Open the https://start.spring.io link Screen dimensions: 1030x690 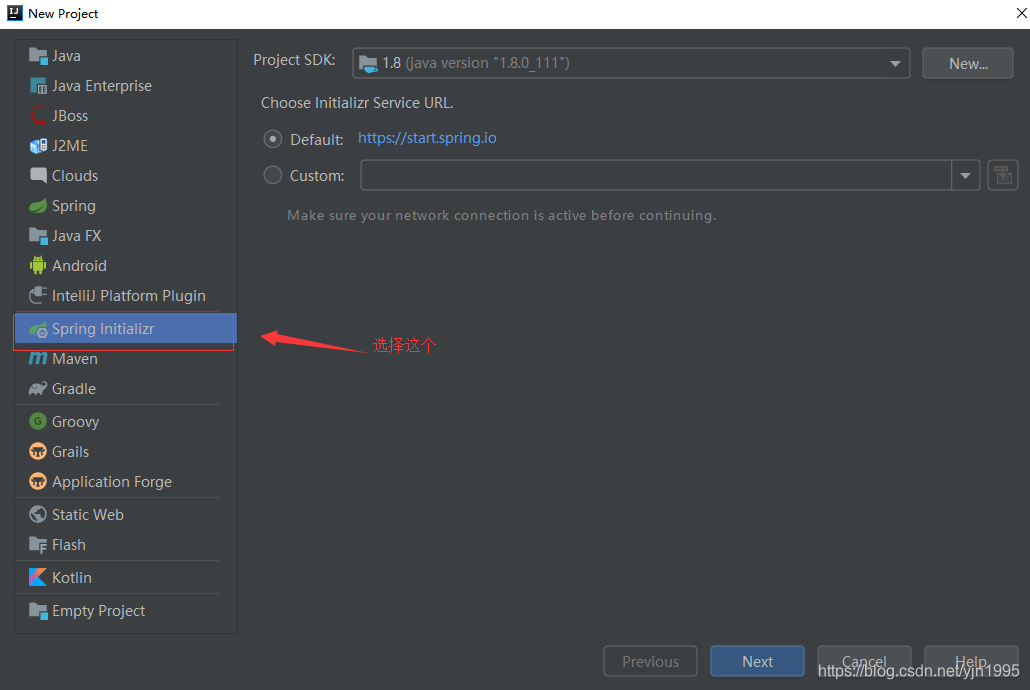427,138
